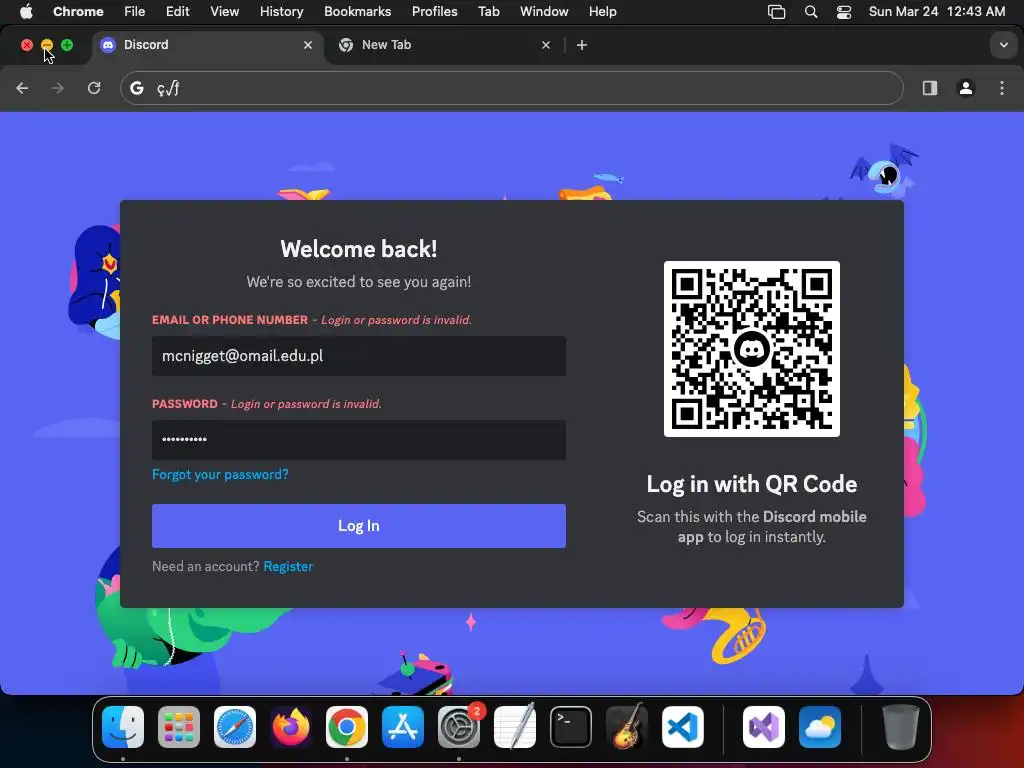Open a new tab with plus button

click(x=582, y=45)
